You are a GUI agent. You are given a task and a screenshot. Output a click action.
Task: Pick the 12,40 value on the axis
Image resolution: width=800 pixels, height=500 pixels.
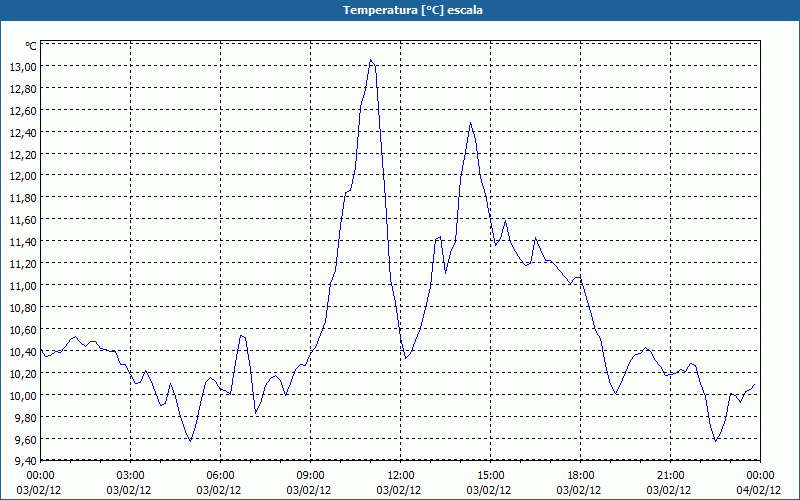22,133
